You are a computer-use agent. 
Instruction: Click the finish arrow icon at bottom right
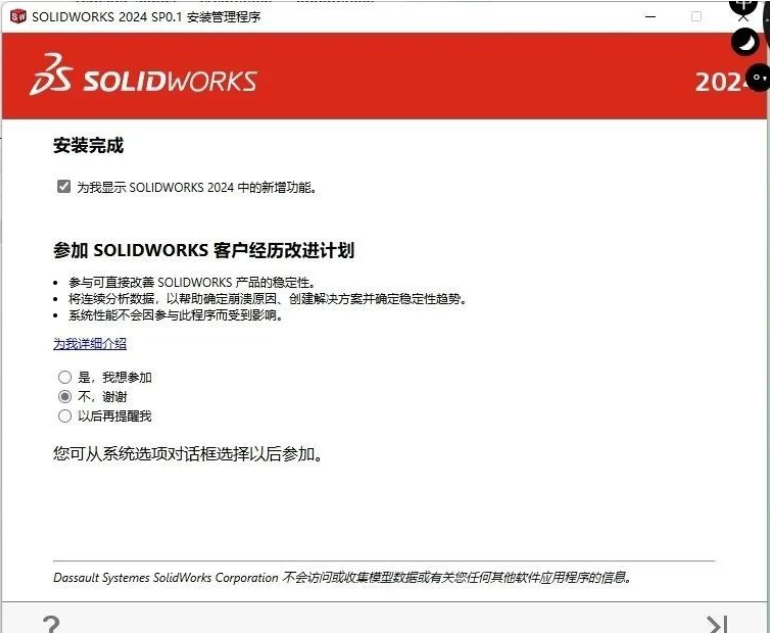pyautogui.click(x=717, y=624)
